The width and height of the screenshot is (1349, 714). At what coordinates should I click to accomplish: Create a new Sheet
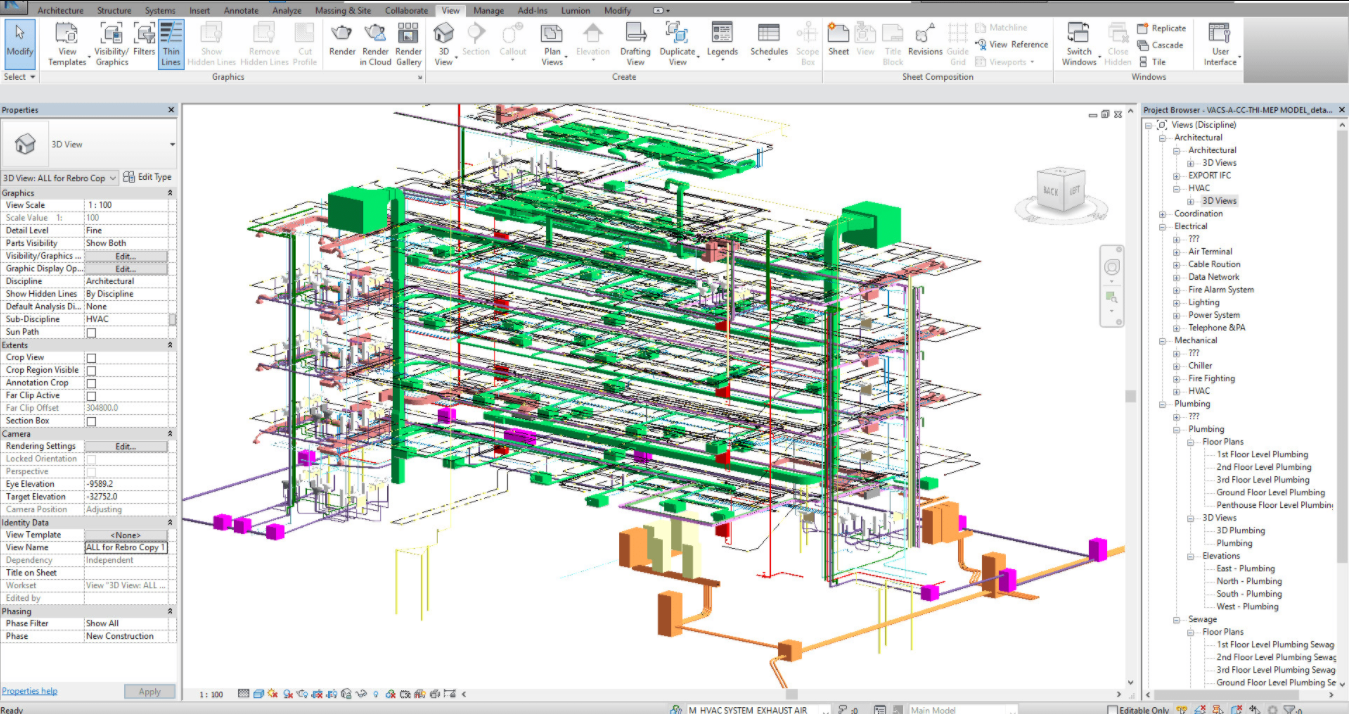pos(838,40)
